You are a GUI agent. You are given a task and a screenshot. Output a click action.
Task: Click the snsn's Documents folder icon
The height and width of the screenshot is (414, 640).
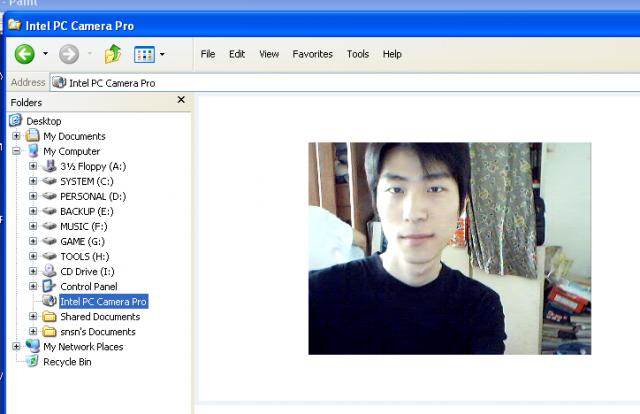pos(49,331)
